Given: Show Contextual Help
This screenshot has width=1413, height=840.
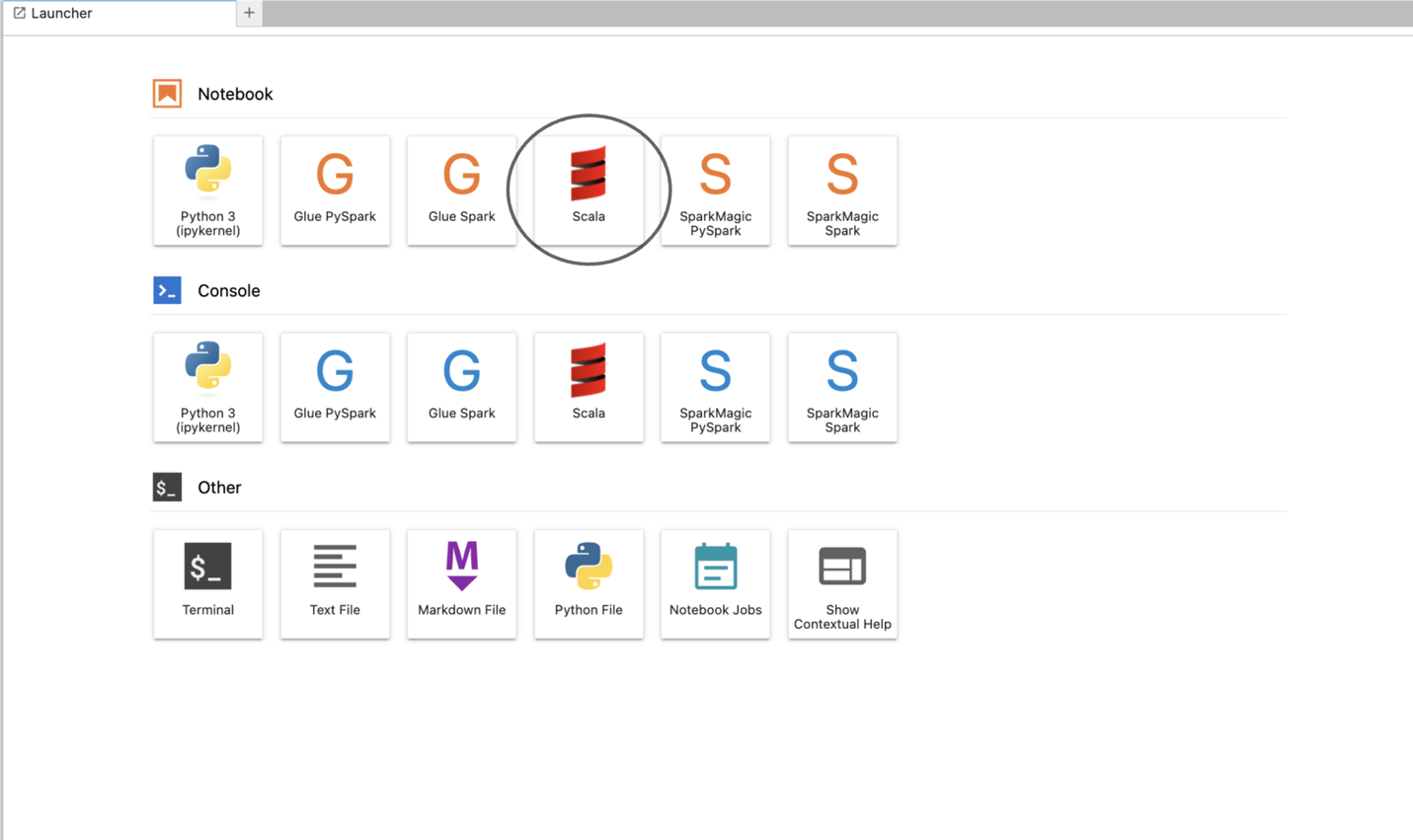Looking at the screenshot, I should [841, 583].
